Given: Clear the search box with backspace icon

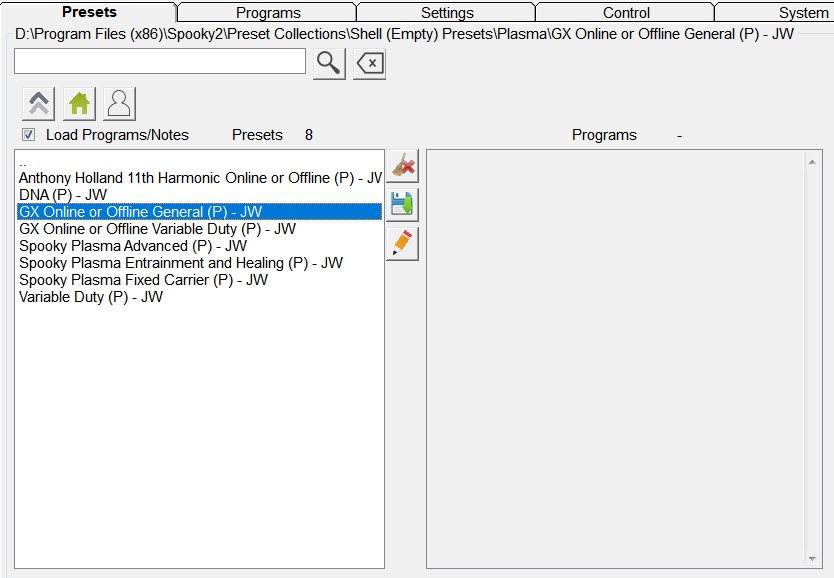Looking at the screenshot, I should 369,64.
